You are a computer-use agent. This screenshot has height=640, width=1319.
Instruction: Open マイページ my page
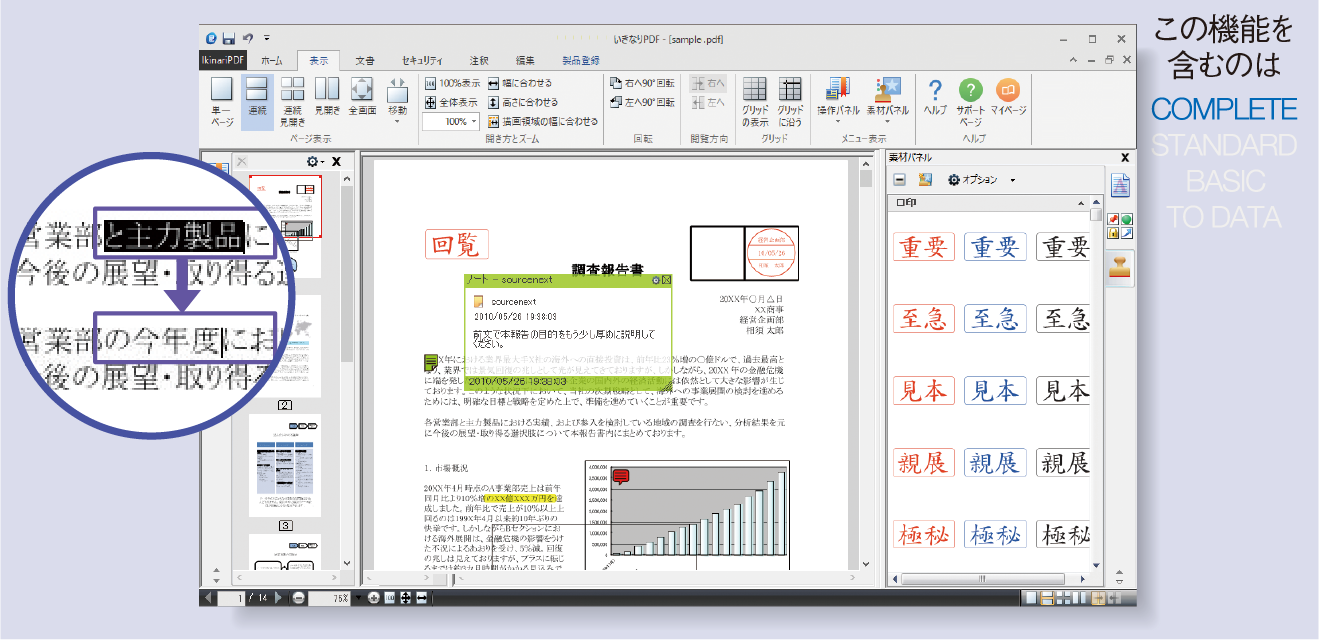1008,98
